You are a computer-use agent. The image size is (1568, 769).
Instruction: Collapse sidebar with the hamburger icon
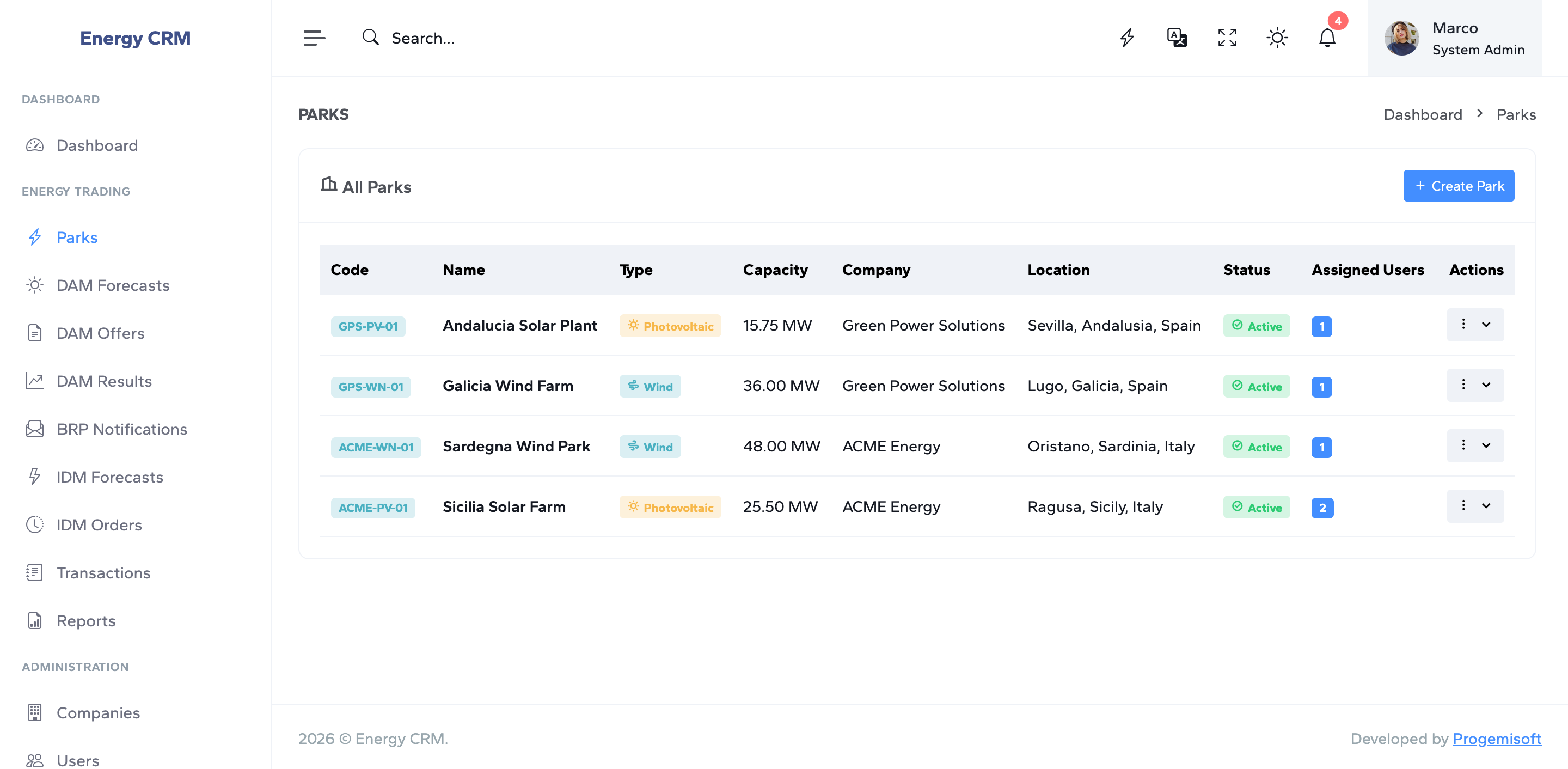(x=314, y=38)
